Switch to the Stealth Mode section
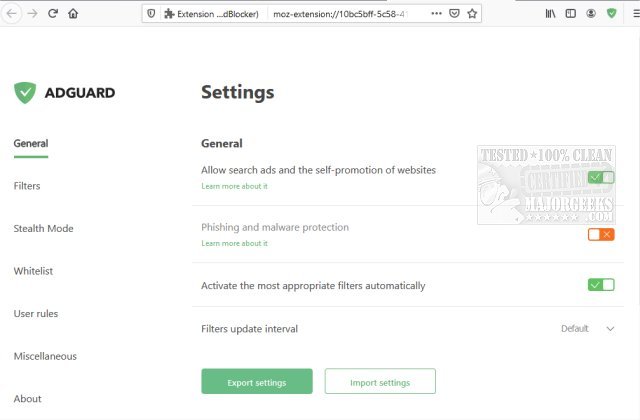Image resolution: width=640 pixels, height=420 pixels. click(43, 228)
